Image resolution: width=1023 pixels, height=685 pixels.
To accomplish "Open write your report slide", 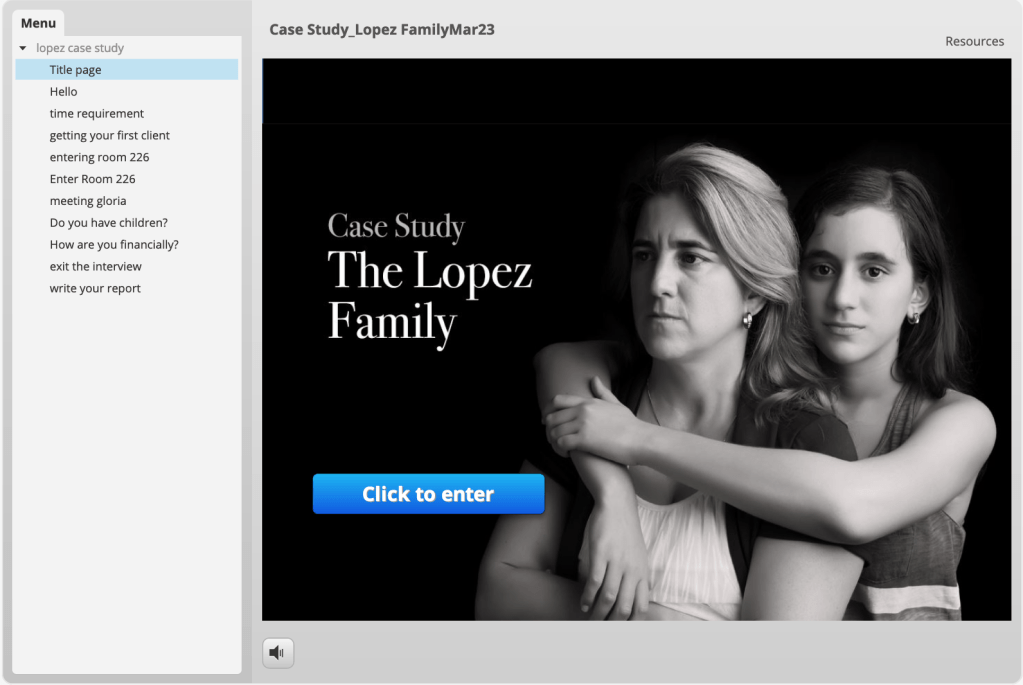I will pos(95,289).
